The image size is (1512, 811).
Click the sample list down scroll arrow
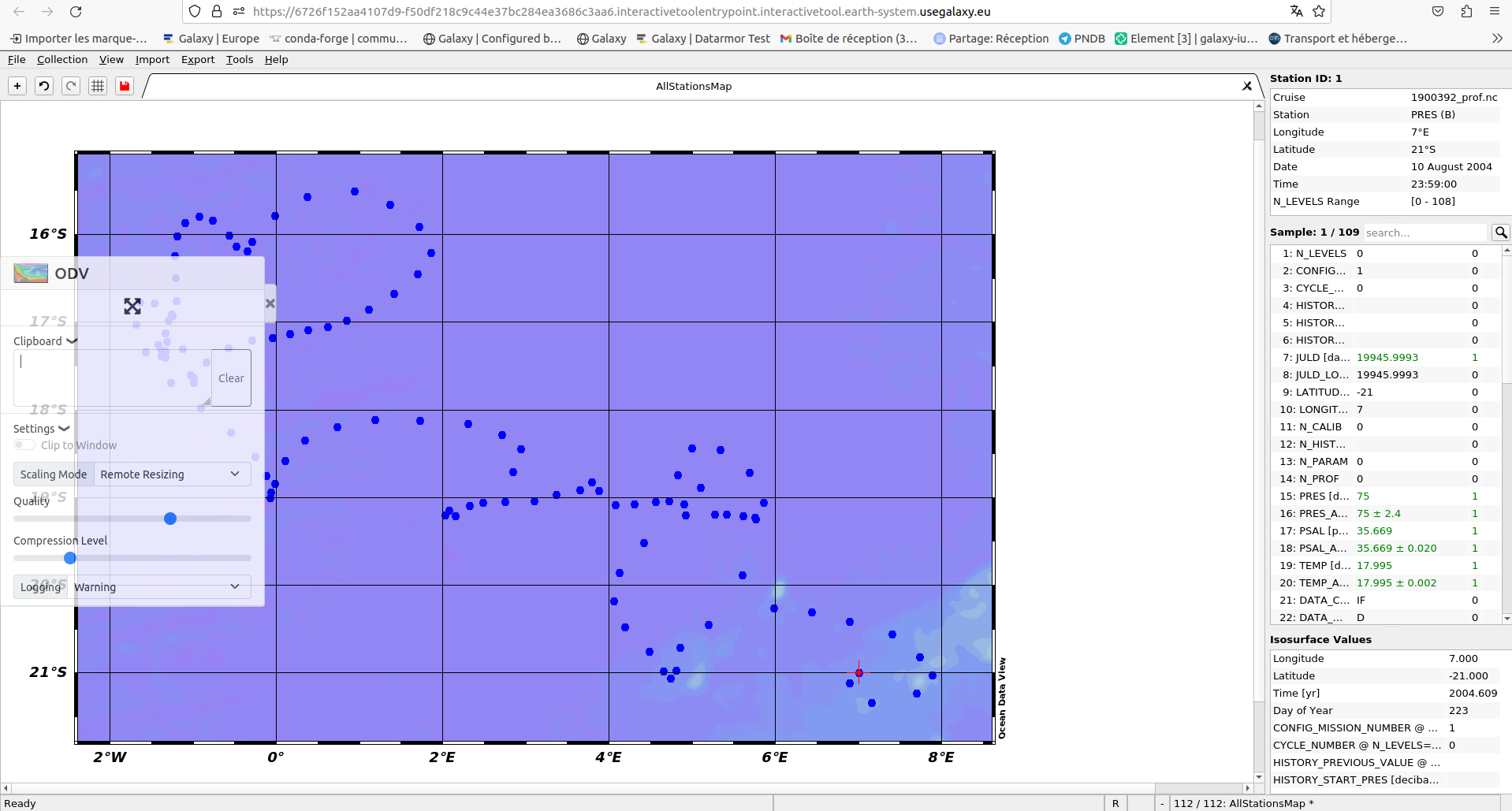point(1506,619)
